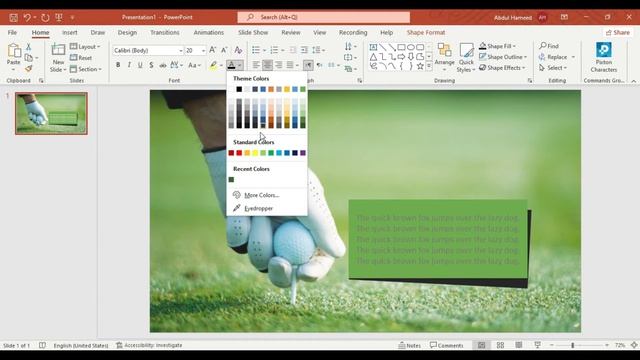Toggle Underline formatting
The image size is (640, 360).
click(140, 65)
